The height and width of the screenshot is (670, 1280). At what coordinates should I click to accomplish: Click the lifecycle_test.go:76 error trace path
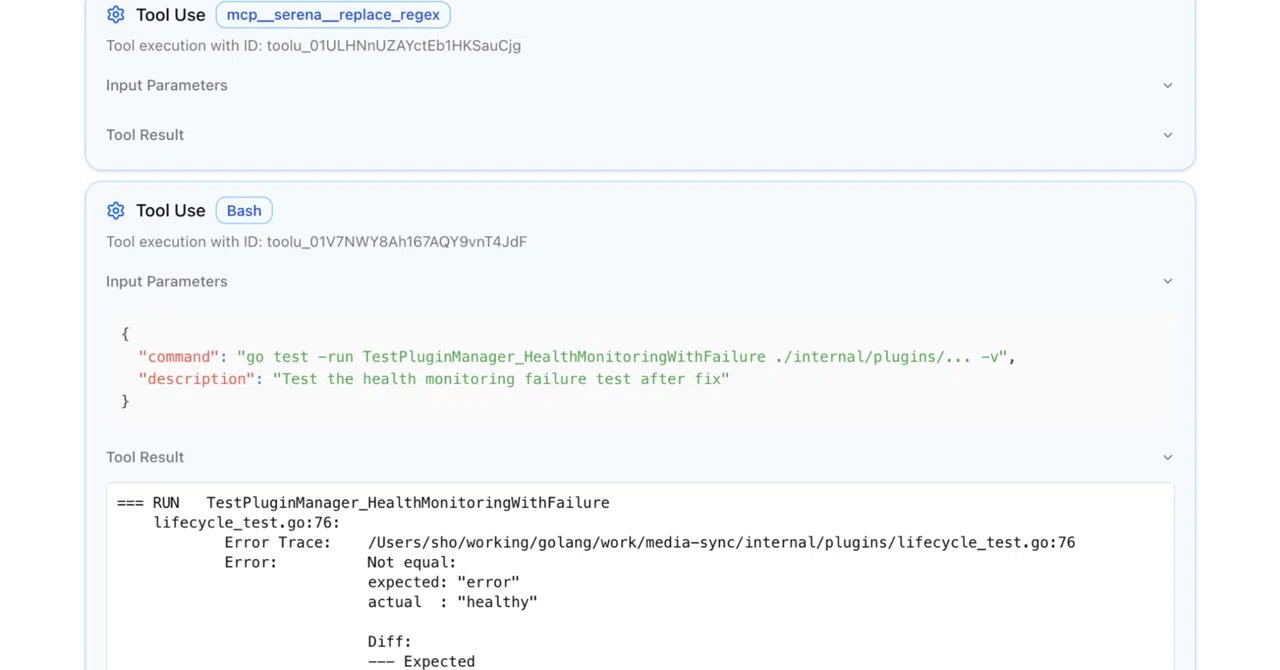click(721, 543)
